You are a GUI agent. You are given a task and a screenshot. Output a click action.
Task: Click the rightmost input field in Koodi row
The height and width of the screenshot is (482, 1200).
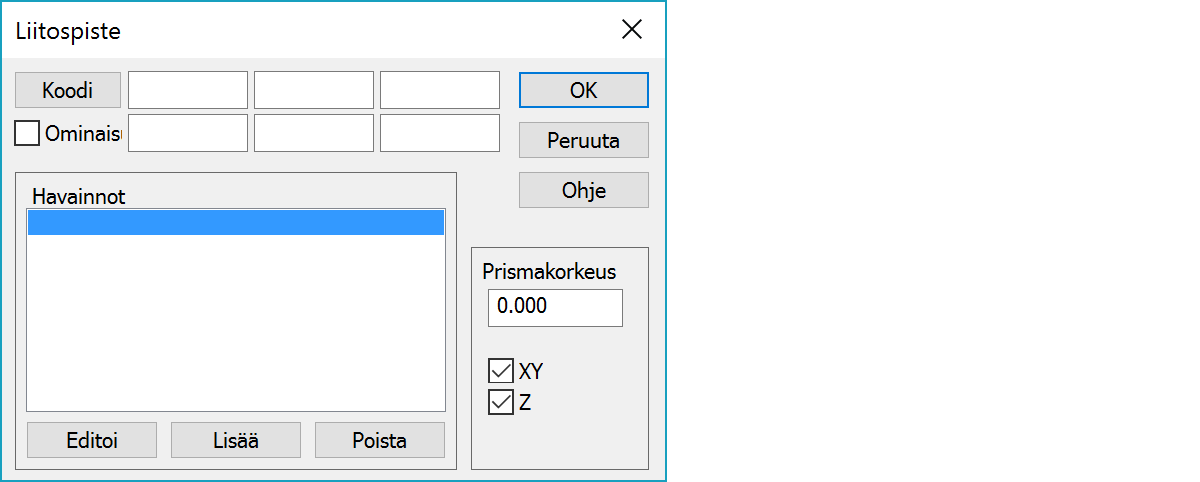tap(440, 90)
